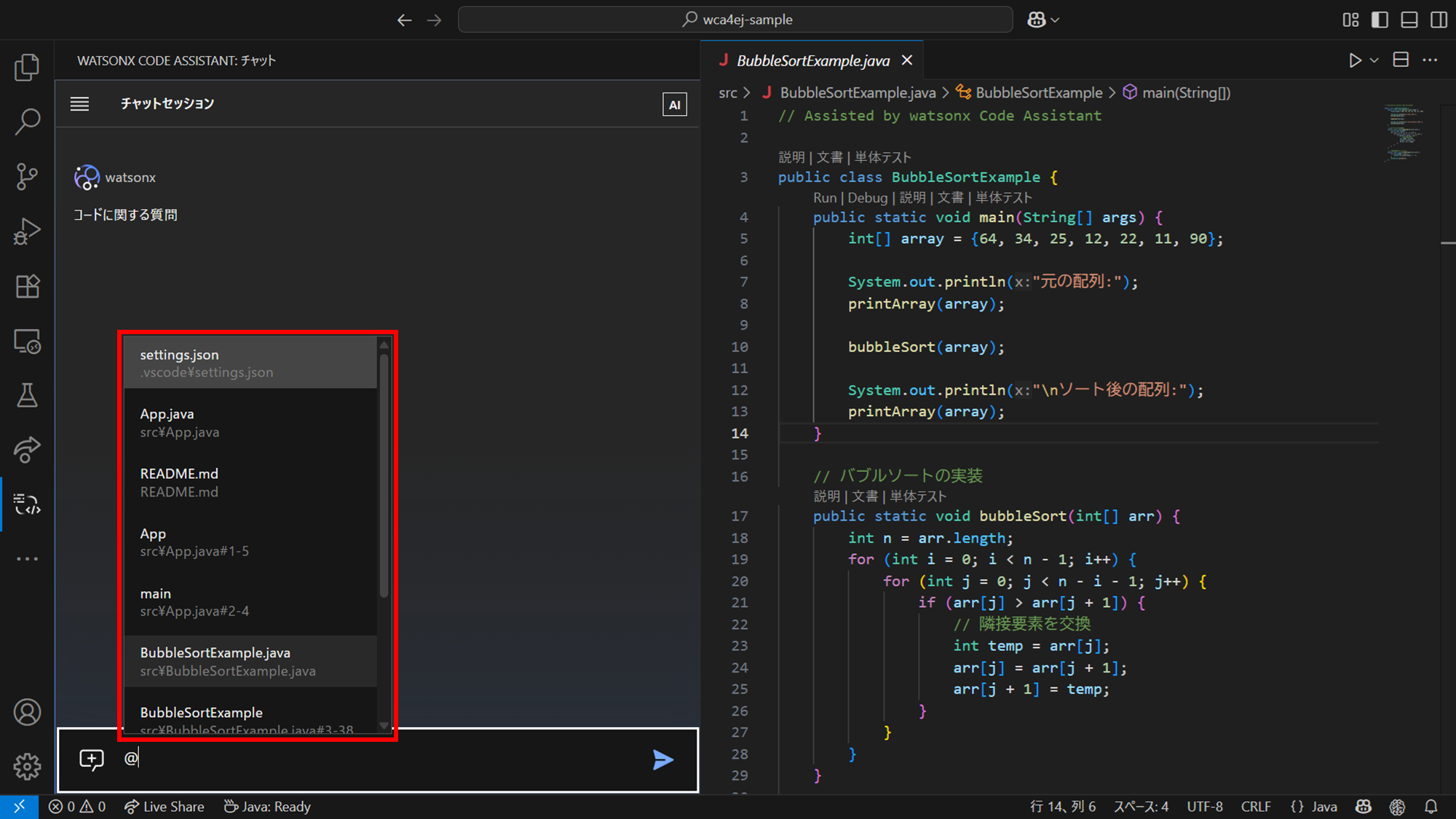Toggle the primary side bar layout

click(x=1380, y=20)
